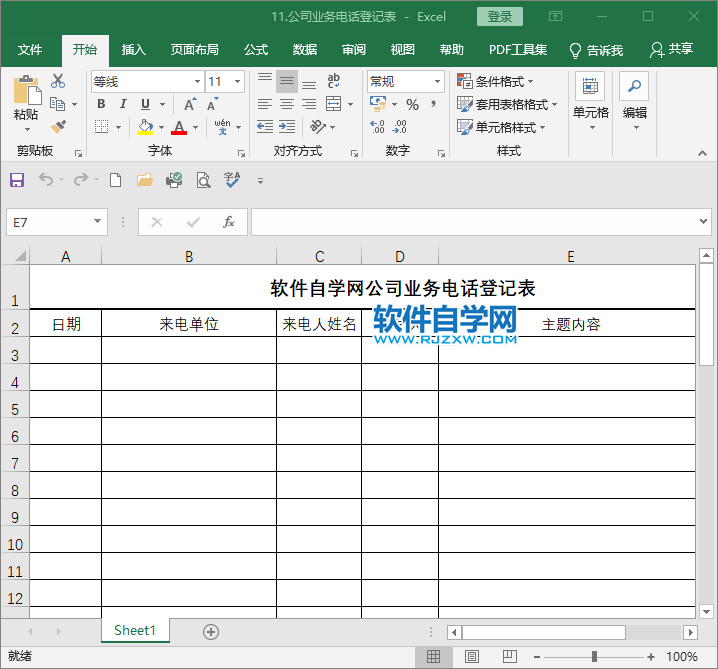Click the insert function fx icon
Screen dimensions: 718x669
(228, 222)
